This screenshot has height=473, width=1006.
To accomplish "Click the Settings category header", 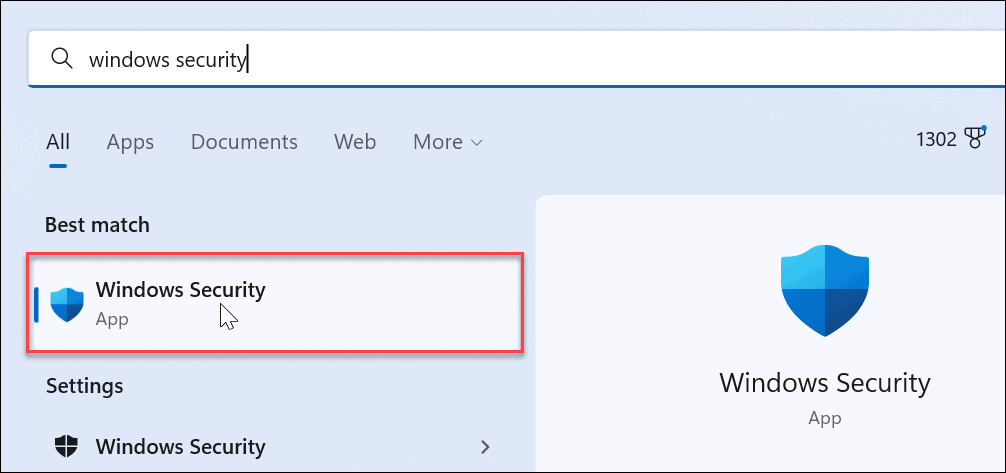I will [x=85, y=385].
